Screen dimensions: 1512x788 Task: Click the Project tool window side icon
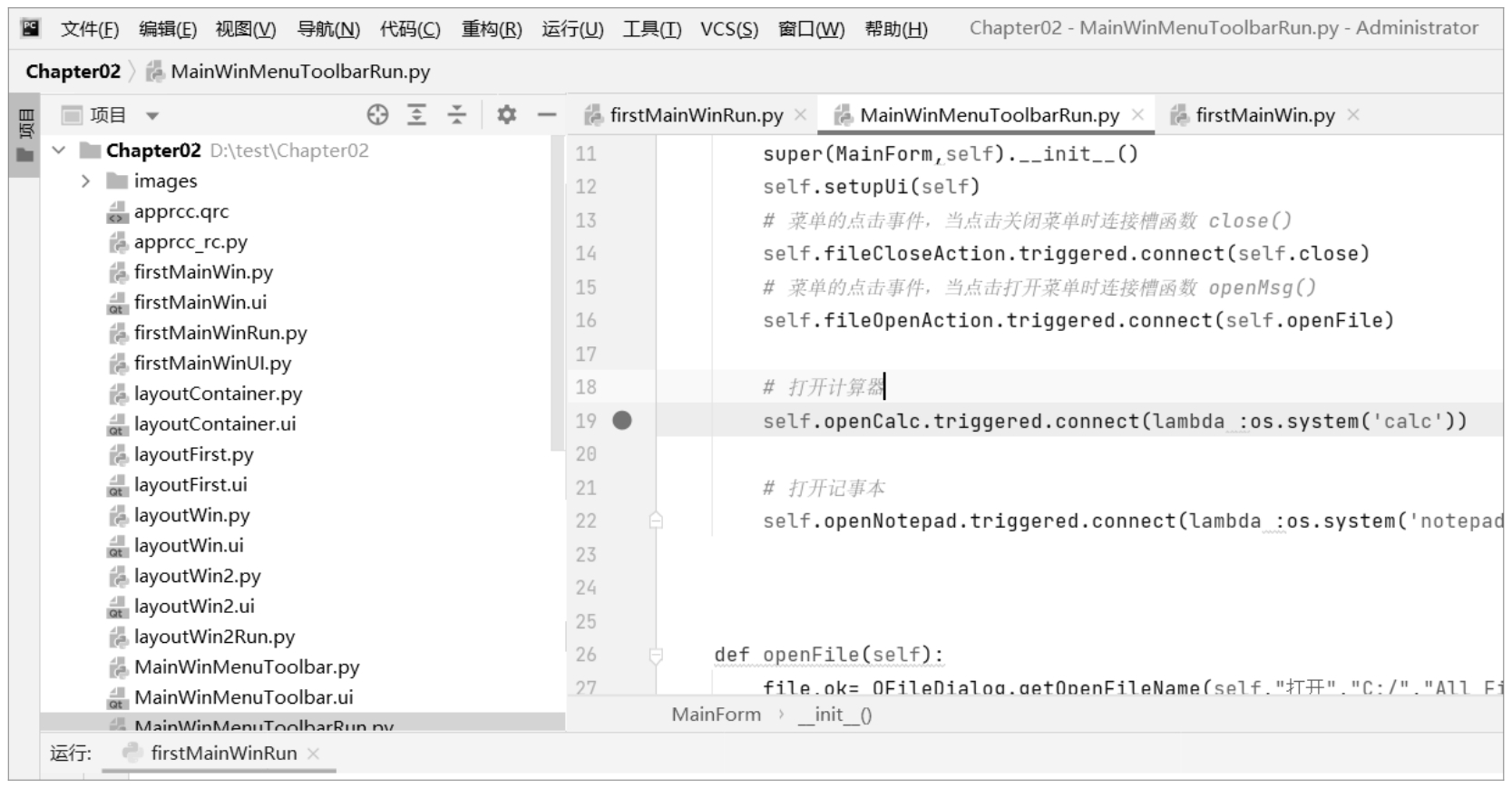(25, 136)
